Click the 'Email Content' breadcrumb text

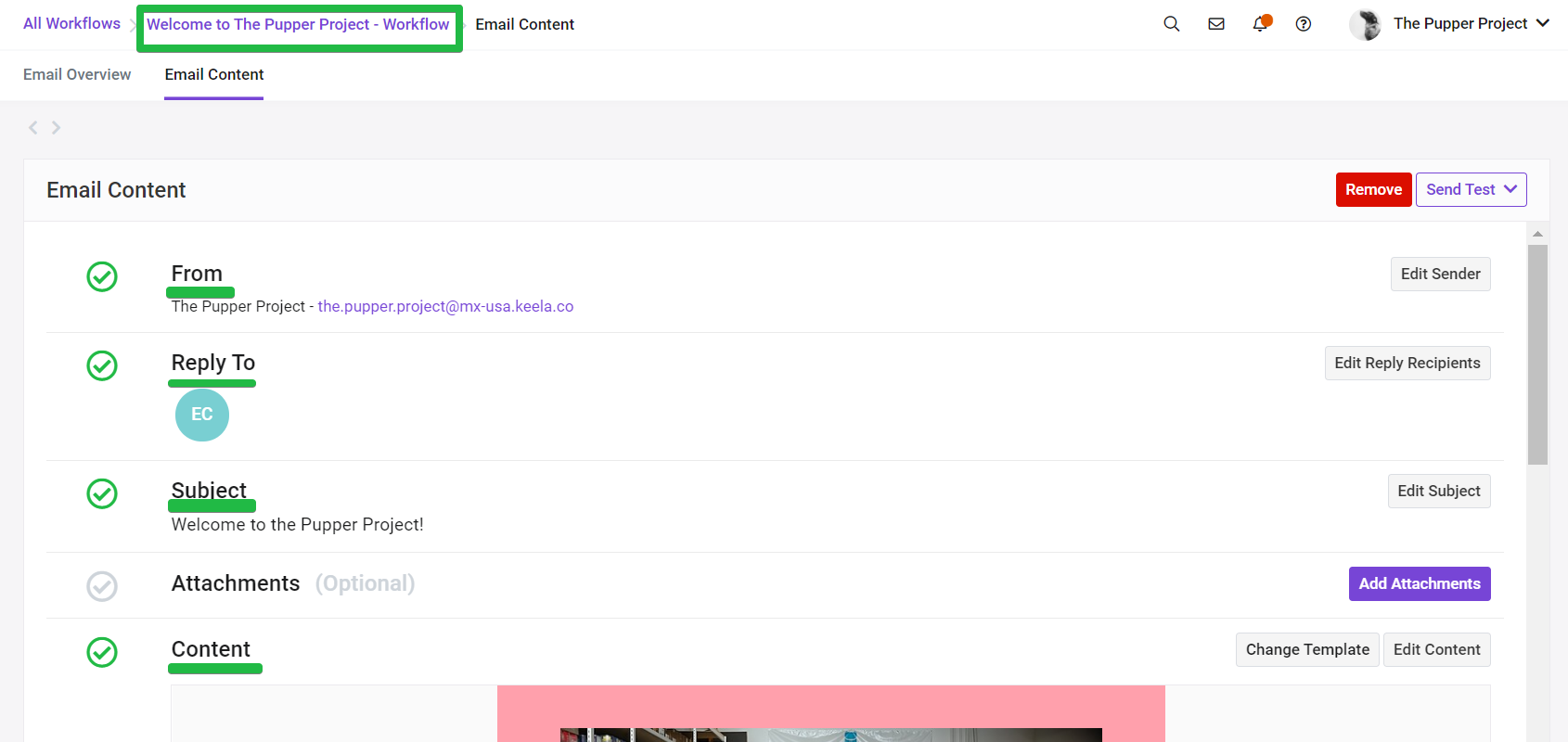coord(525,24)
